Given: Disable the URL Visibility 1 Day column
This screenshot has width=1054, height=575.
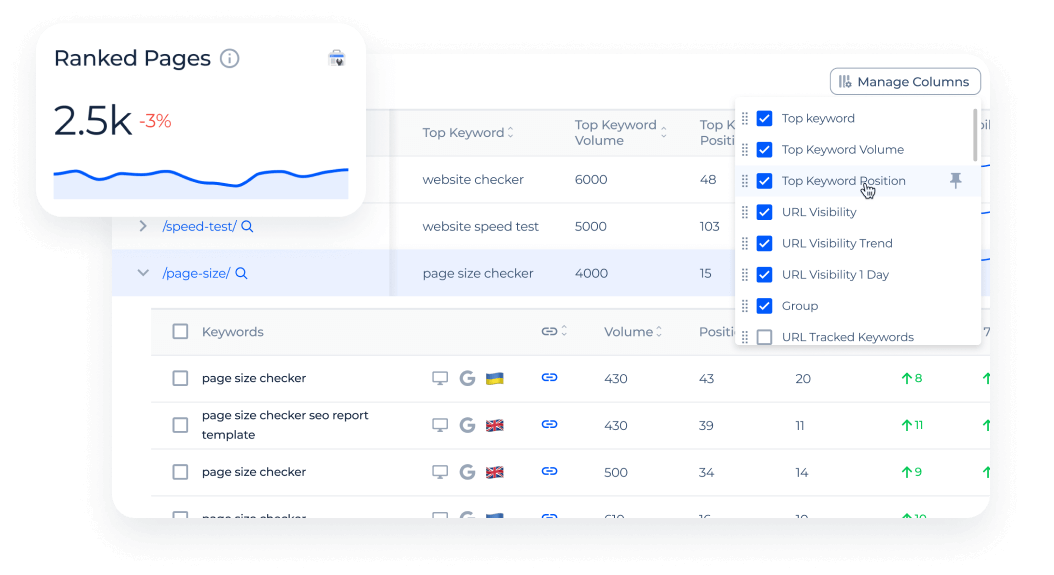Looking at the screenshot, I should click(764, 274).
